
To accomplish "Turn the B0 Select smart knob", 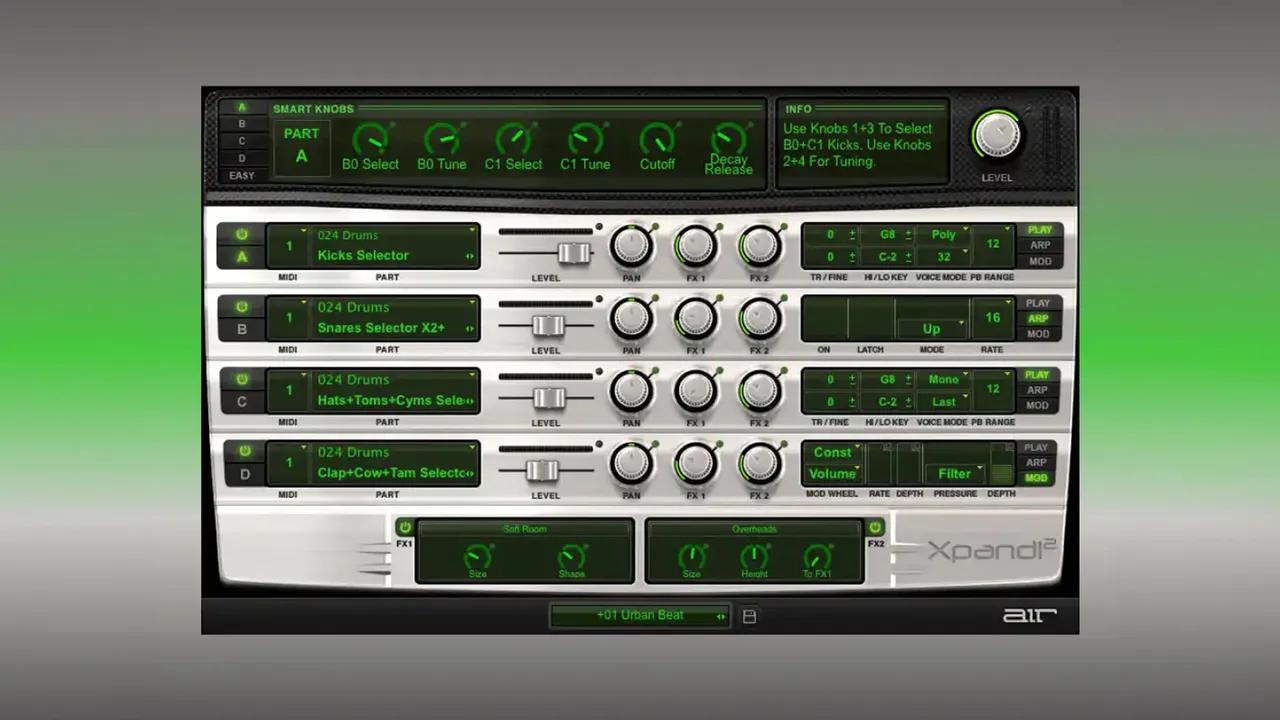I will pyautogui.click(x=370, y=138).
